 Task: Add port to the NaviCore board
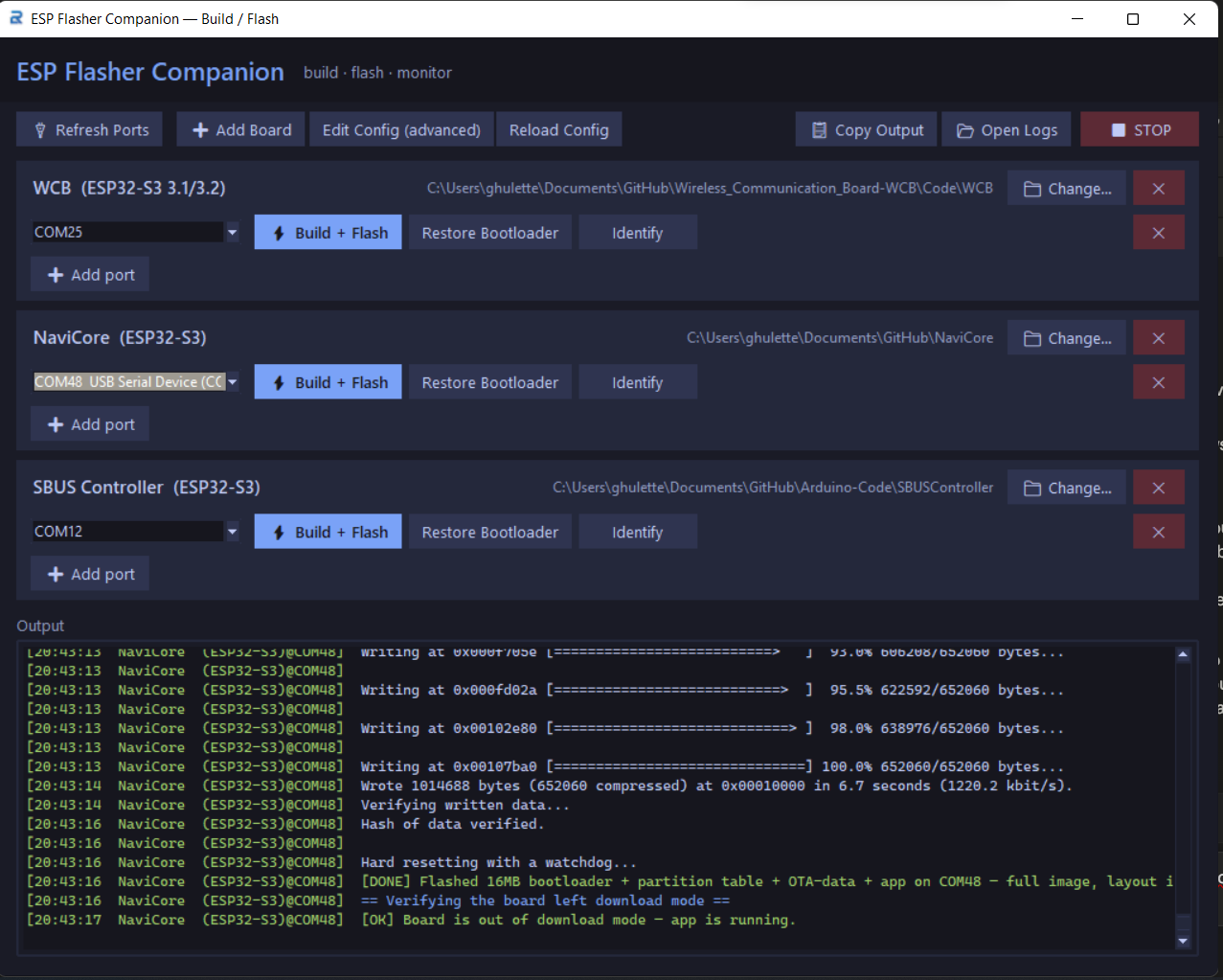[90, 423]
